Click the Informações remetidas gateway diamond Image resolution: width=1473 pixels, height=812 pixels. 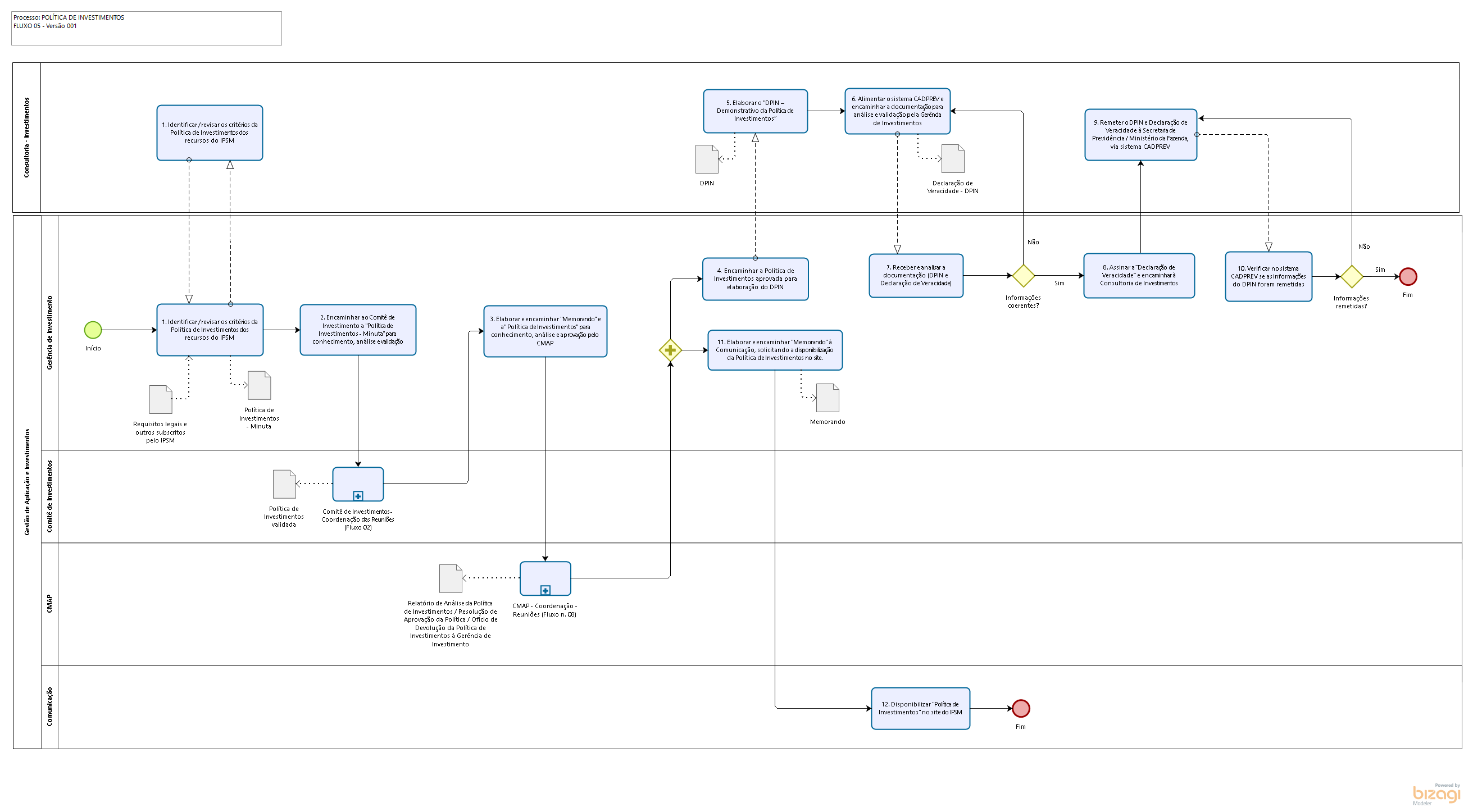pyautogui.click(x=1351, y=277)
